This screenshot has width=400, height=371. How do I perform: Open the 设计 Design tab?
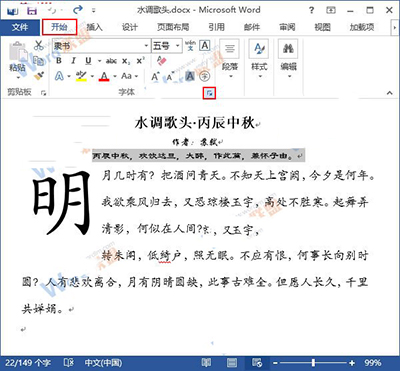(129, 27)
